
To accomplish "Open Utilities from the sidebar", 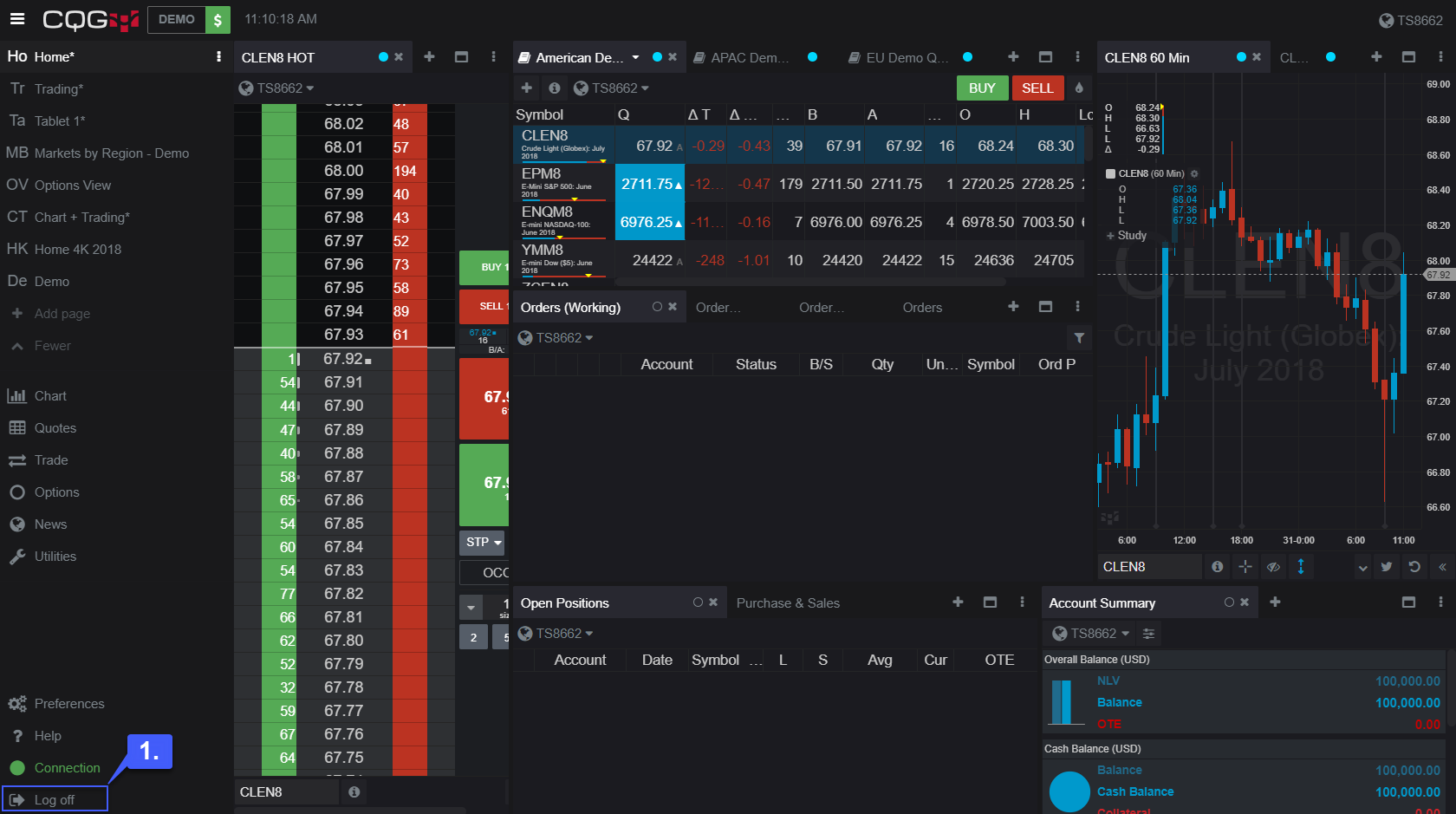I will click(42, 557).
